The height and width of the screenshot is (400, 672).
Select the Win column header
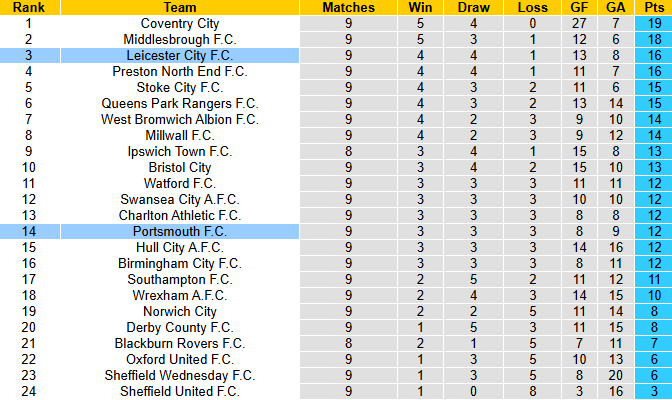421,7
